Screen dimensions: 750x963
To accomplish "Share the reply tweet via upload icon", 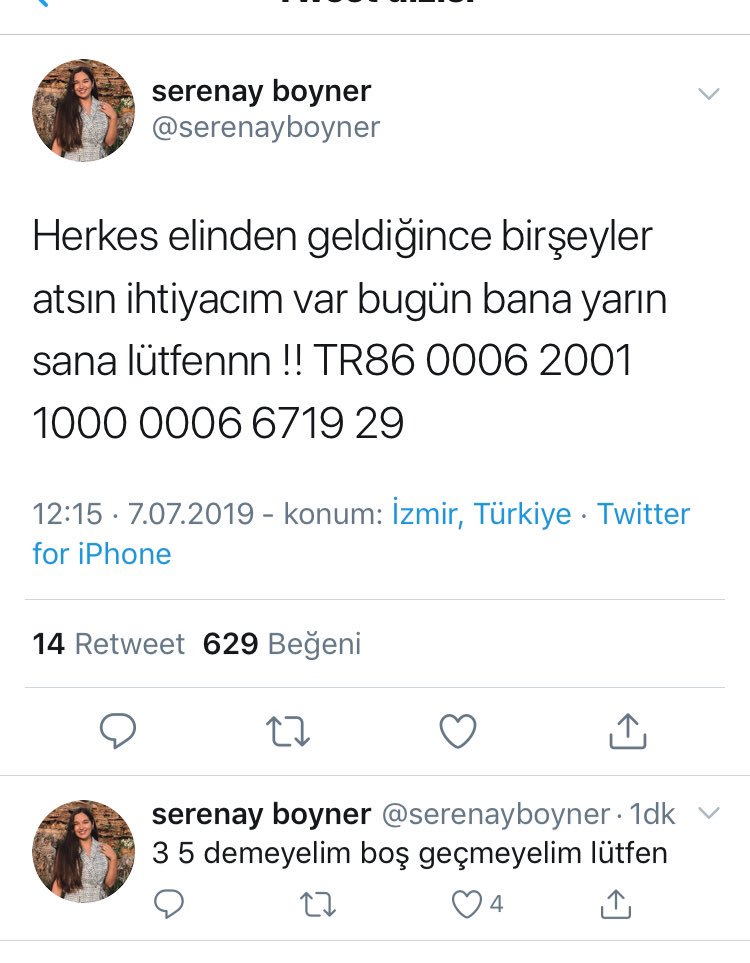I will click(x=615, y=904).
